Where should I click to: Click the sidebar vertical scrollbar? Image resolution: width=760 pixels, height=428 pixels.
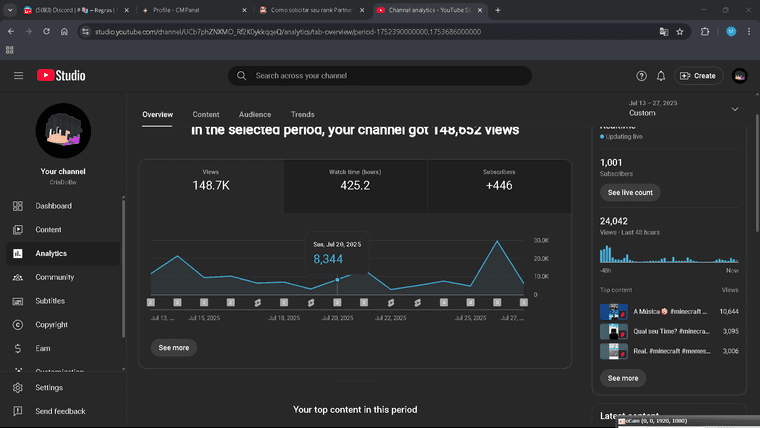tap(123, 267)
